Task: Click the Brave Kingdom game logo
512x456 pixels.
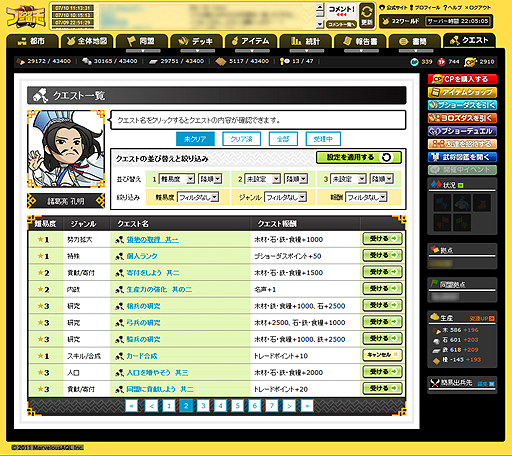Action: pos(26,16)
